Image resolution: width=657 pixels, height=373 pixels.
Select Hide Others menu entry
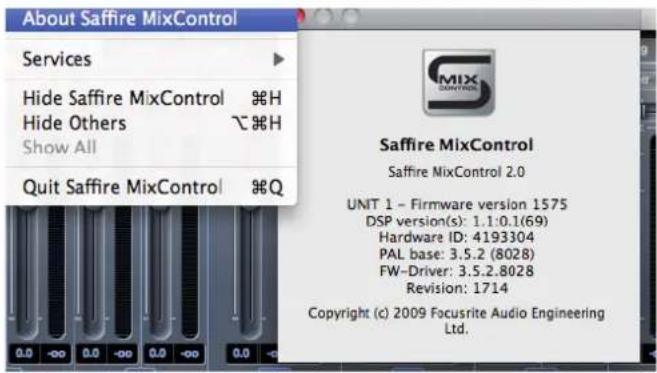click(x=151, y=123)
